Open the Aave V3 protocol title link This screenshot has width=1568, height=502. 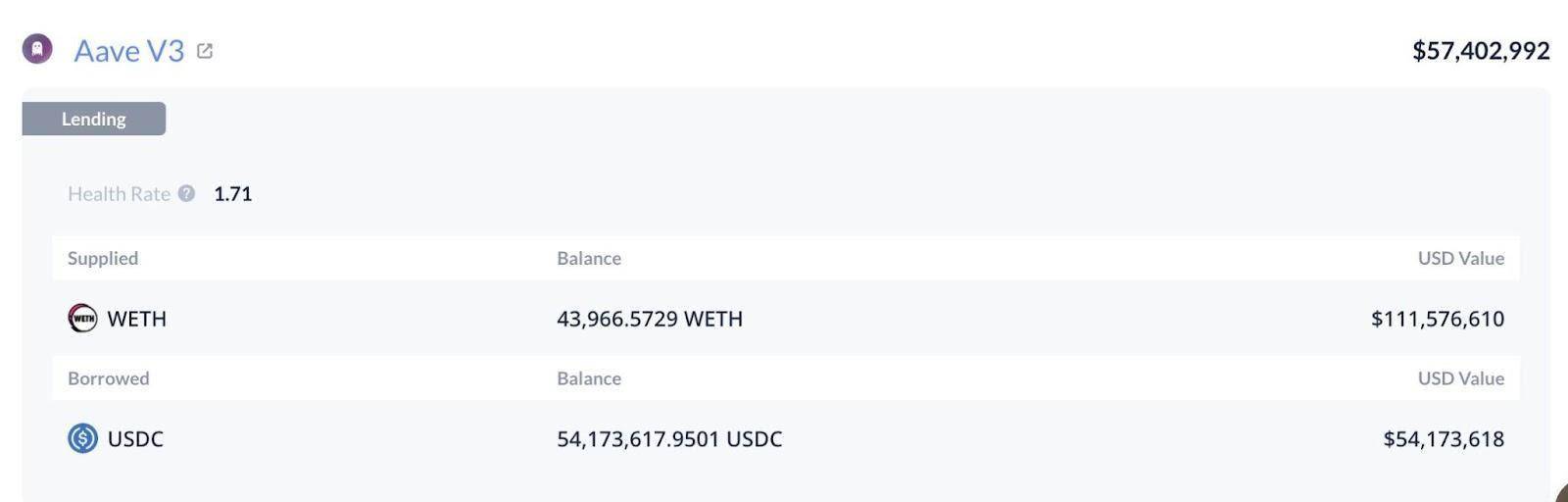[128, 51]
